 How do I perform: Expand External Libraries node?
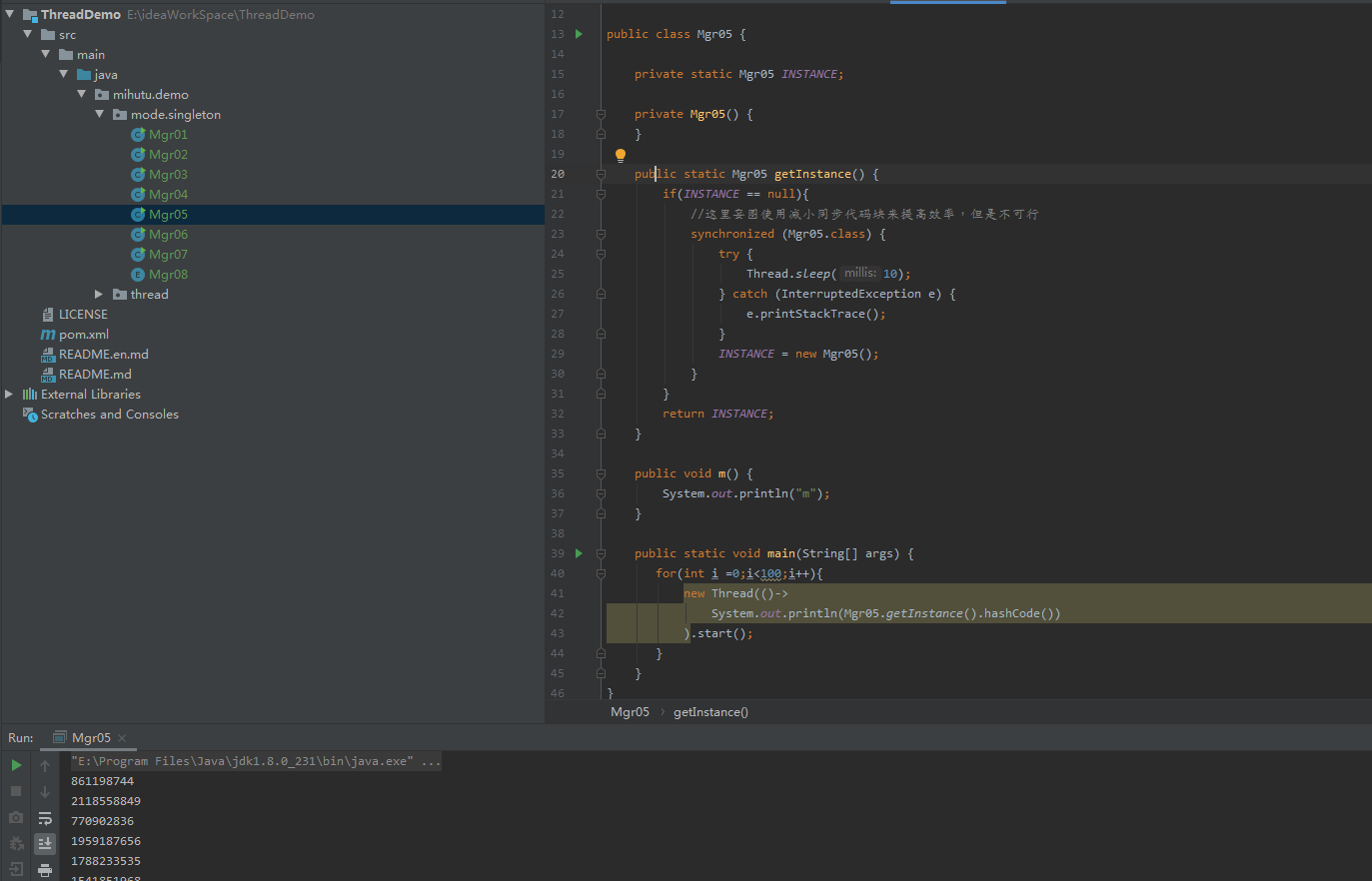coord(9,395)
